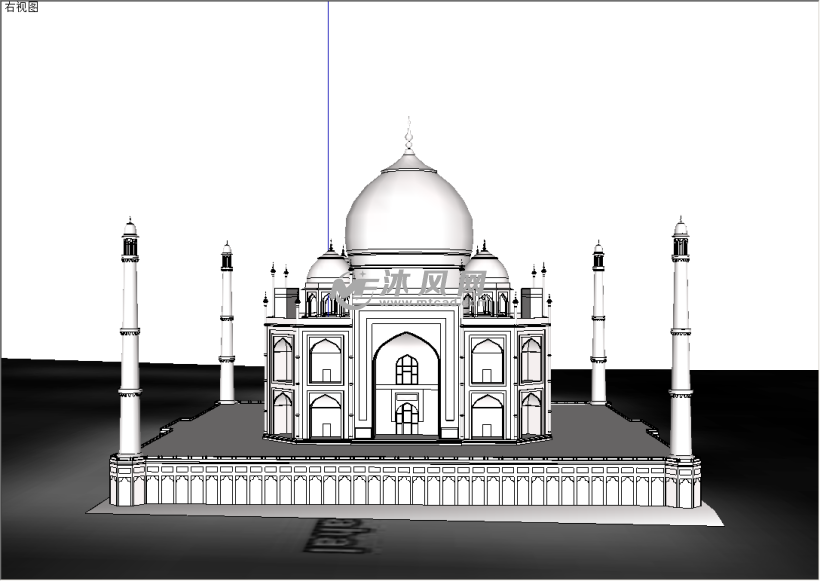The height and width of the screenshot is (581, 820).
Task: Click the small dome left of main dome
Action: [x=327, y=268]
